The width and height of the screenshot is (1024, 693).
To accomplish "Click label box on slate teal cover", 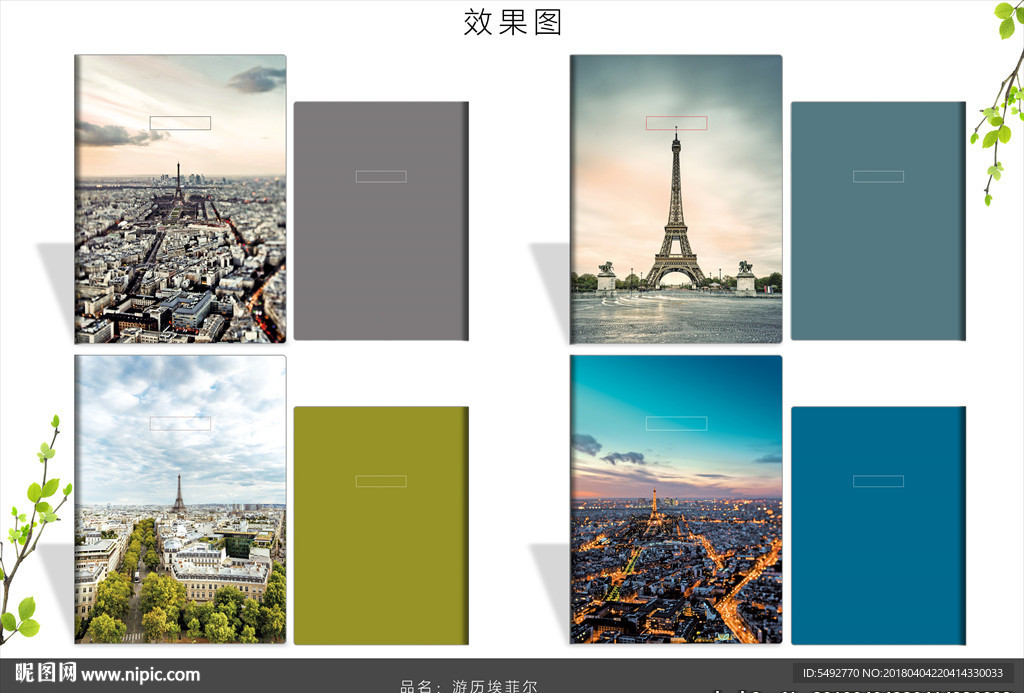I will tap(878, 176).
